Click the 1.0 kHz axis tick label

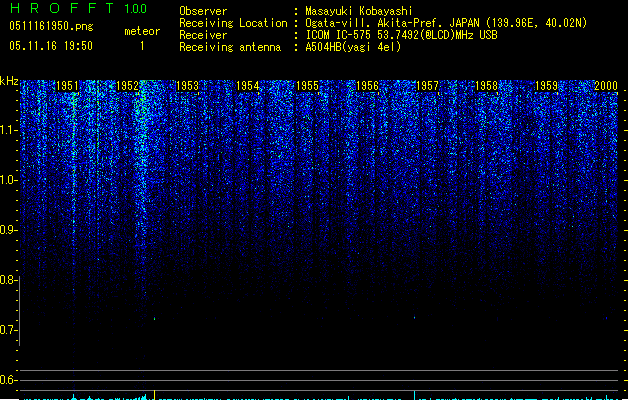(8, 180)
